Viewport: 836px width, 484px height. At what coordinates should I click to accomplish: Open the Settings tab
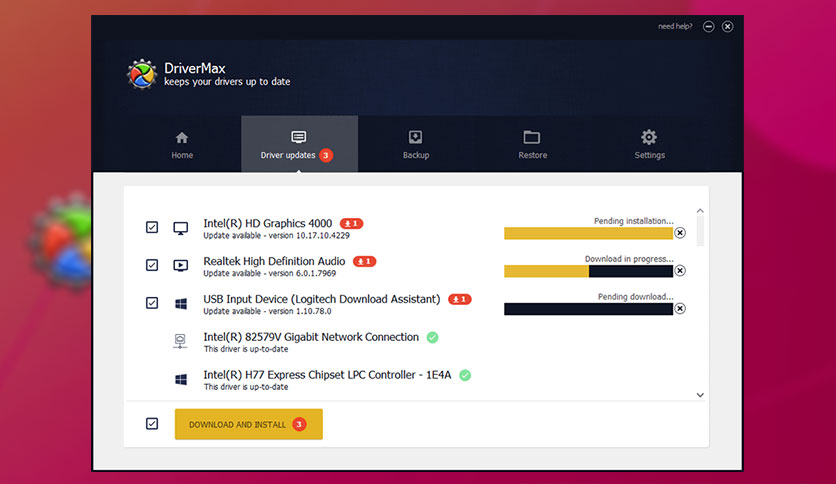pos(649,144)
